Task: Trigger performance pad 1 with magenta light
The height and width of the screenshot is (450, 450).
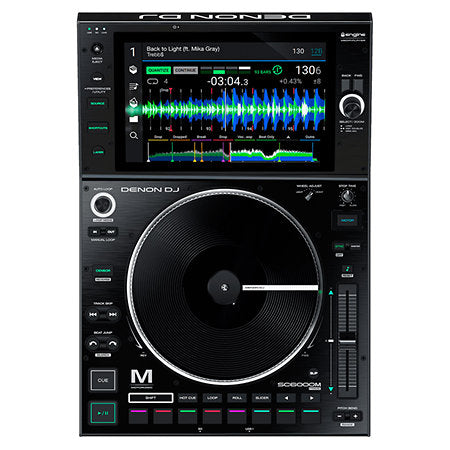Action: click(x=138, y=416)
